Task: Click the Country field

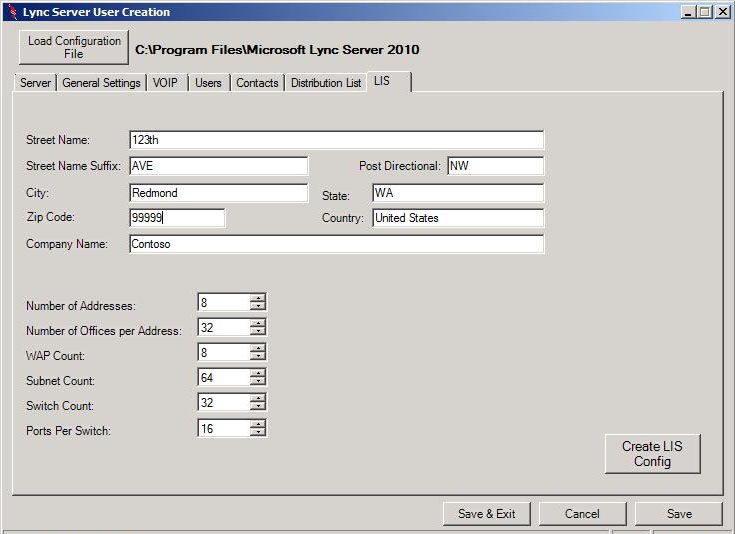Action: click(458, 218)
